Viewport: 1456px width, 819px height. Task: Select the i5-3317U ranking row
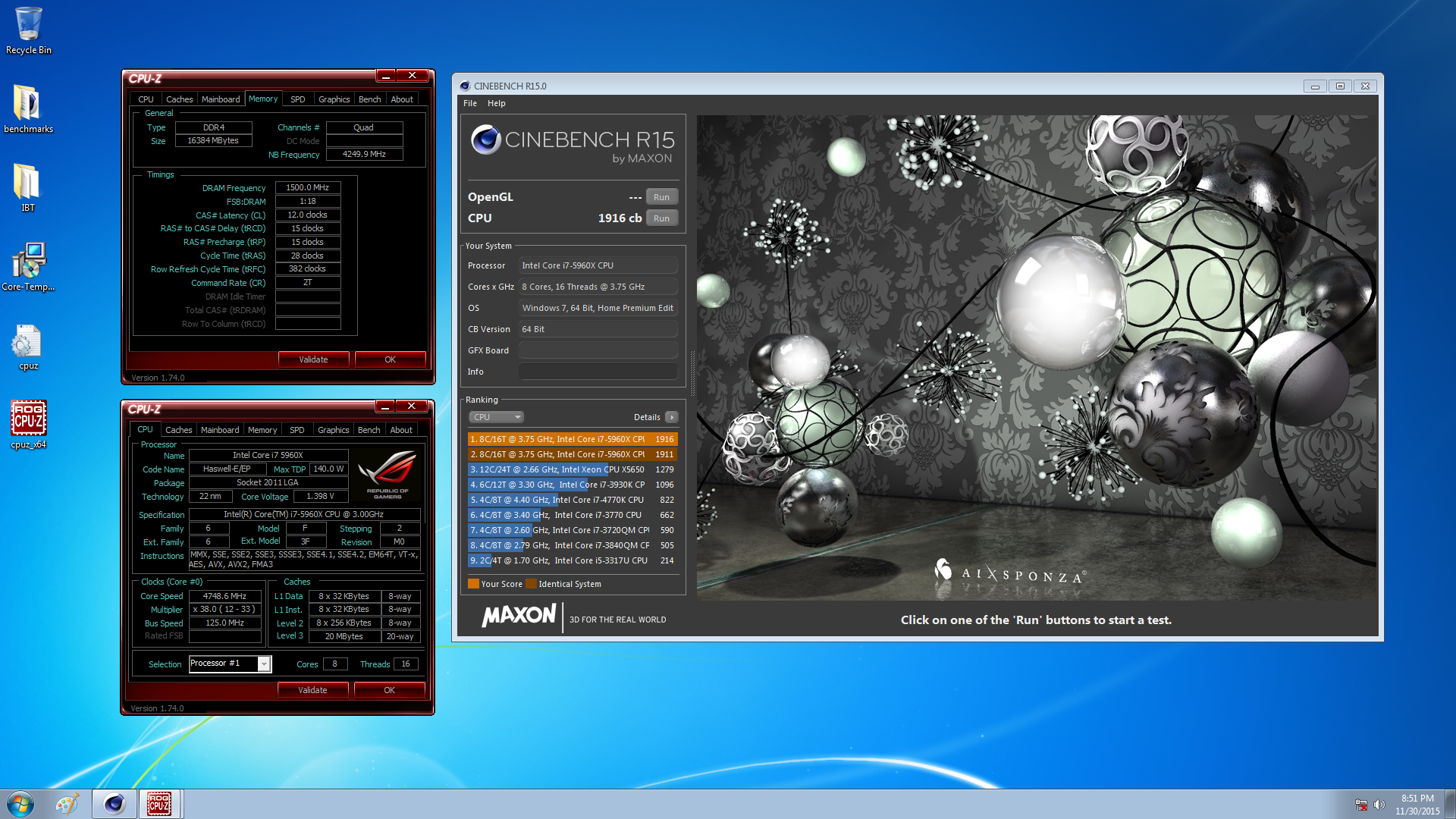573,560
